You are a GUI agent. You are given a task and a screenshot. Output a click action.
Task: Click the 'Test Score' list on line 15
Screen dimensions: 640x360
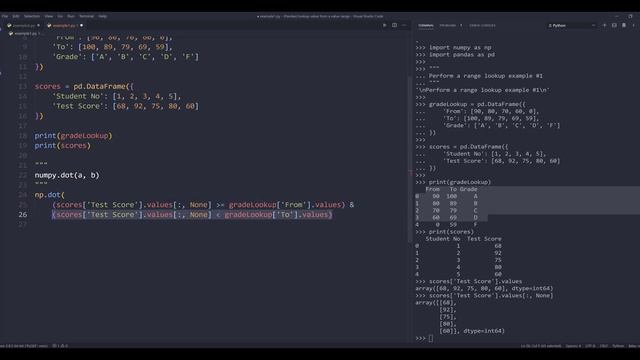(125, 106)
